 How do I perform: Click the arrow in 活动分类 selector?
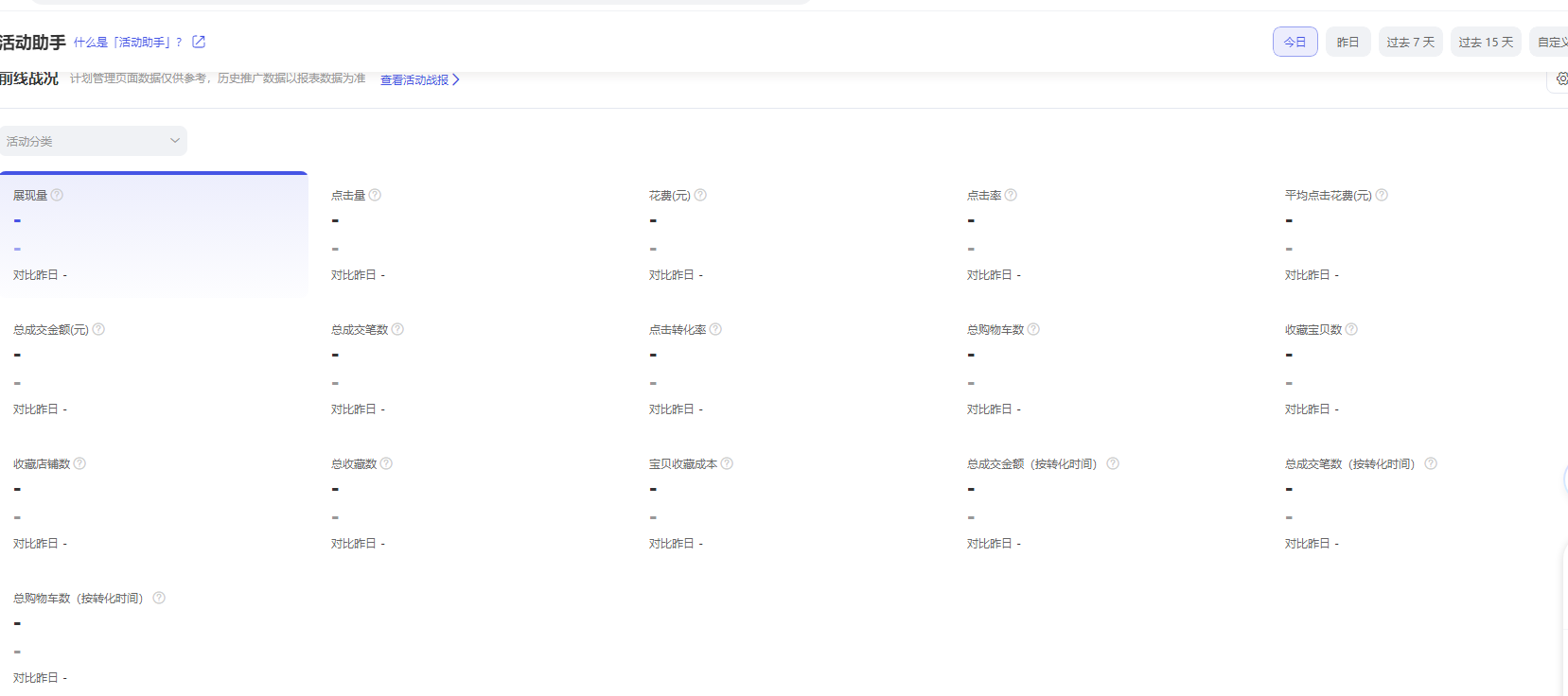pos(175,141)
